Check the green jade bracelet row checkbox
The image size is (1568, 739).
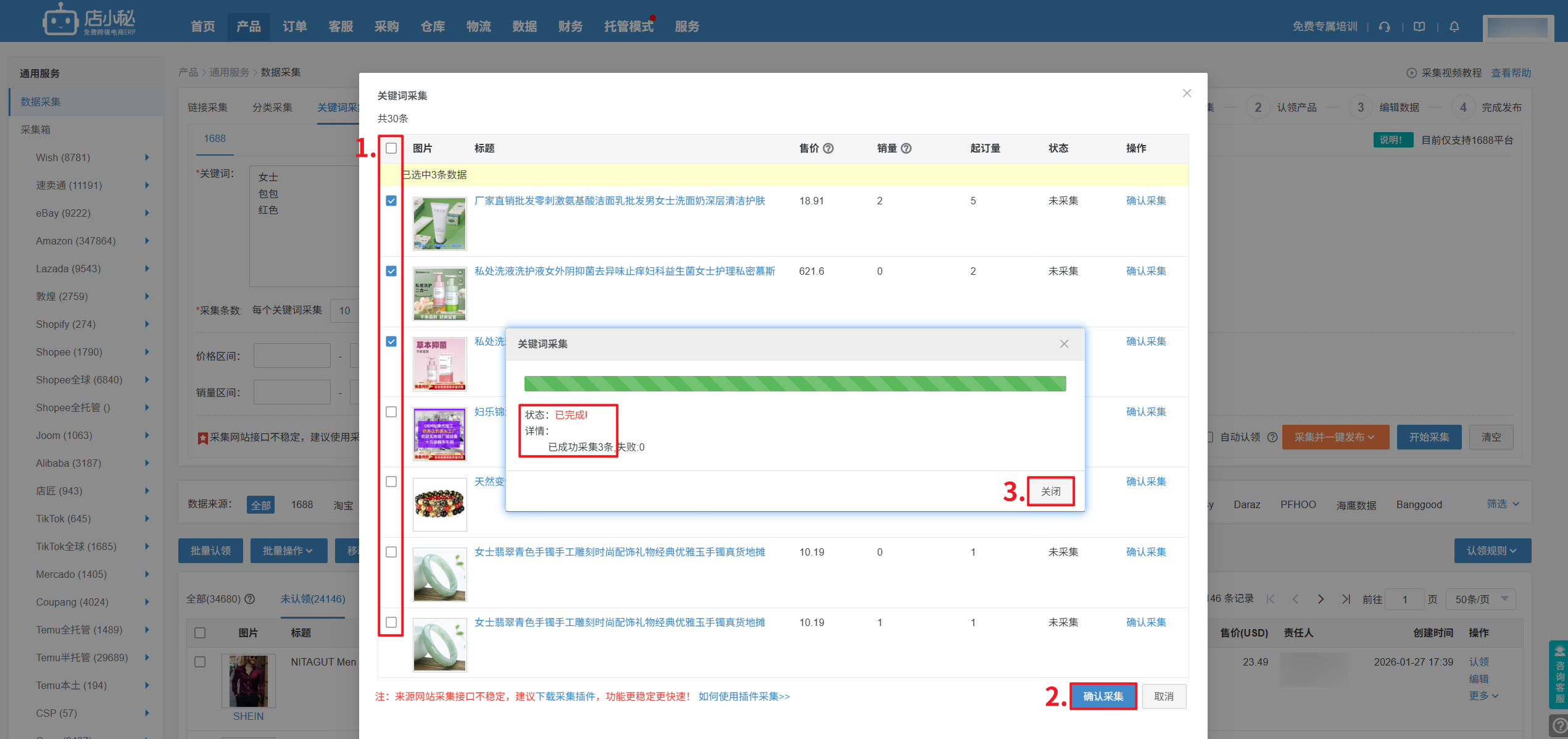(x=391, y=552)
